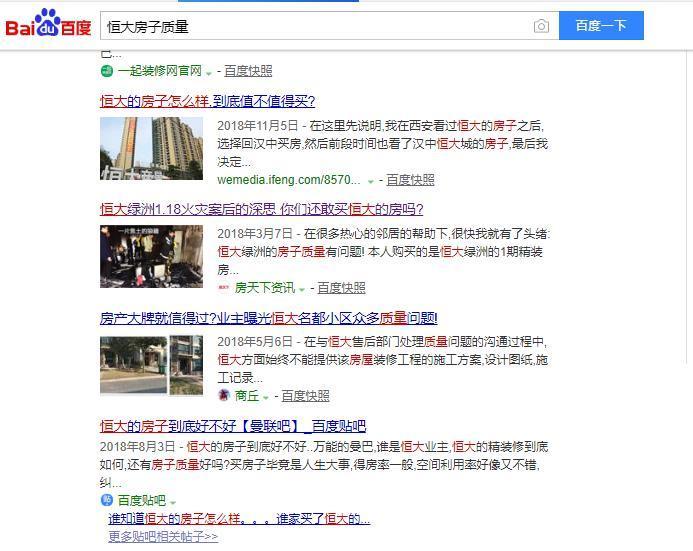The height and width of the screenshot is (551, 693).
Task: Open result 恒大的房子到底好不好【曼联吧】百度贴吧
Action: click(x=233, y=426)
